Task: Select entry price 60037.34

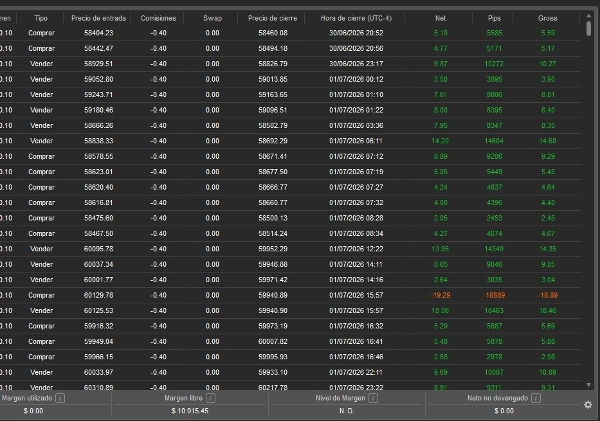Action: pyautogui.click(x=99, y=264)
